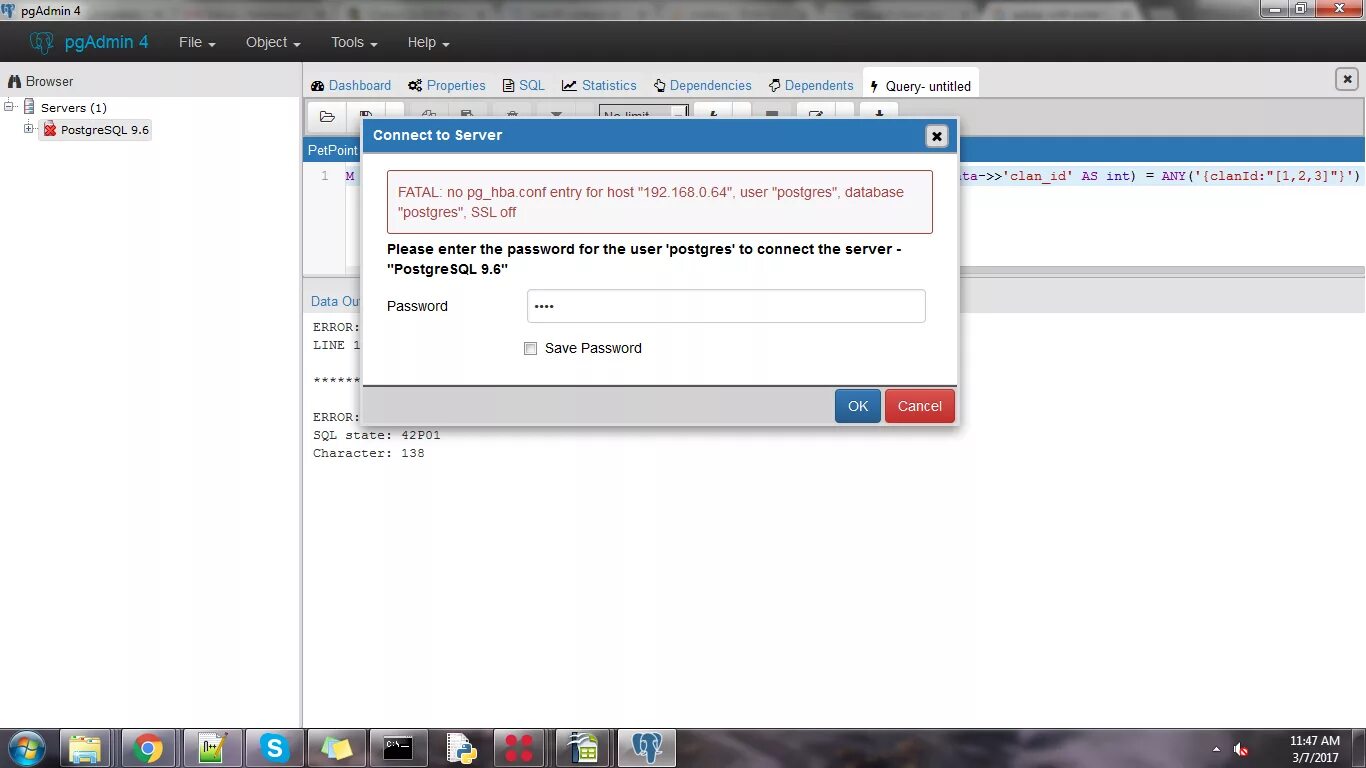The image size is (1366, 768).
Task: Click the taskbar clock showing 11:47 AM
Action: click(1314, 749)
